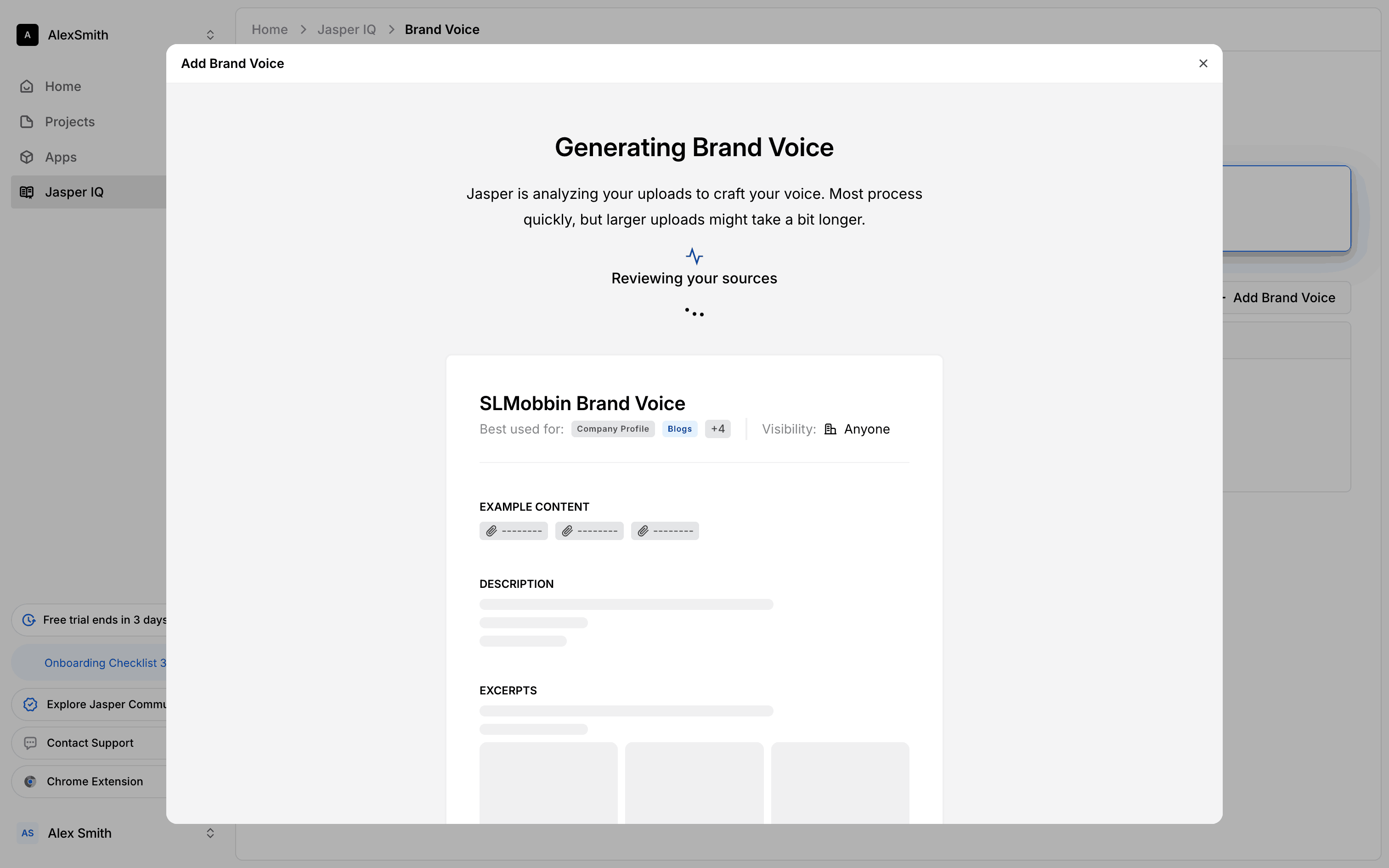The image size is (1389, 868).
Task: Click the free trial clock icon
Action: click(28, 620)
